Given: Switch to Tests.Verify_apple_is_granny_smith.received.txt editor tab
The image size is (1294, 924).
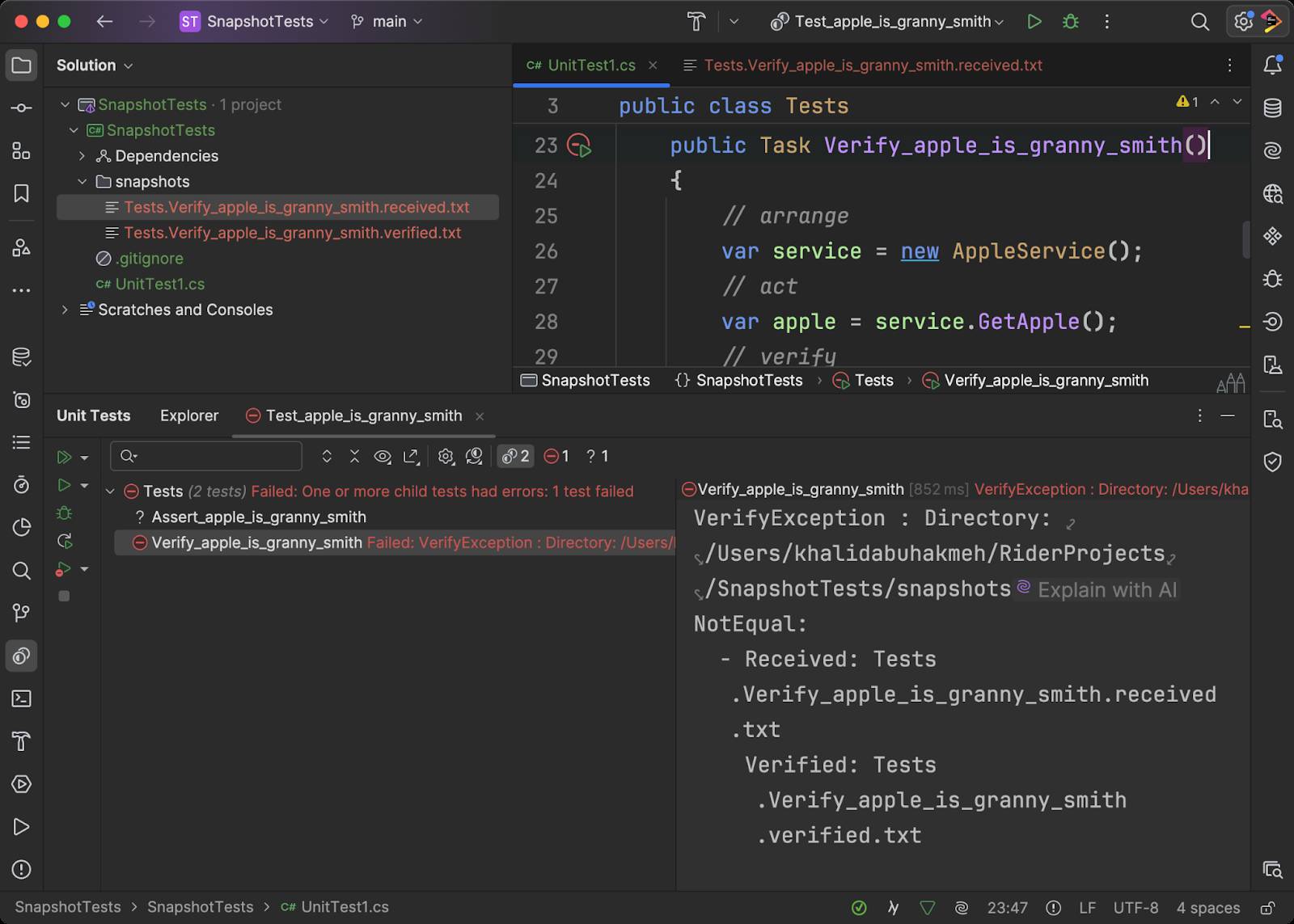Looking at the screenshot, I should pyautogui.click(x=863, y=65).
